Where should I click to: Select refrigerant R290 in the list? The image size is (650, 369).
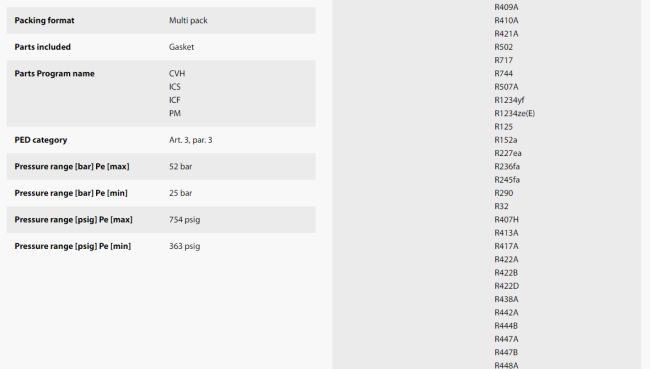[503, 193]
